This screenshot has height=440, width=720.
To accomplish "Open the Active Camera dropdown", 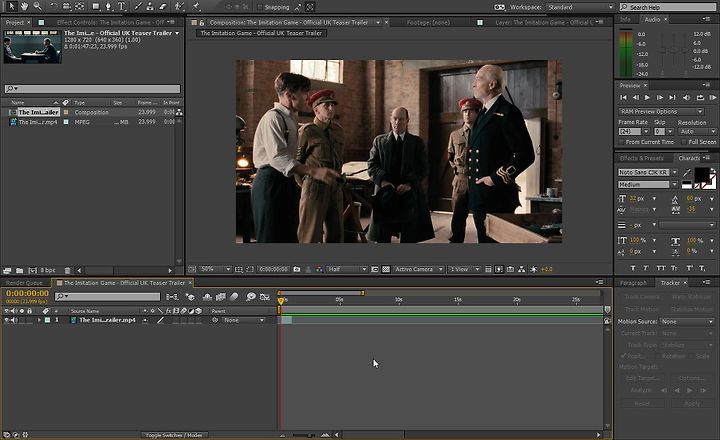I will tap(418, 269).
